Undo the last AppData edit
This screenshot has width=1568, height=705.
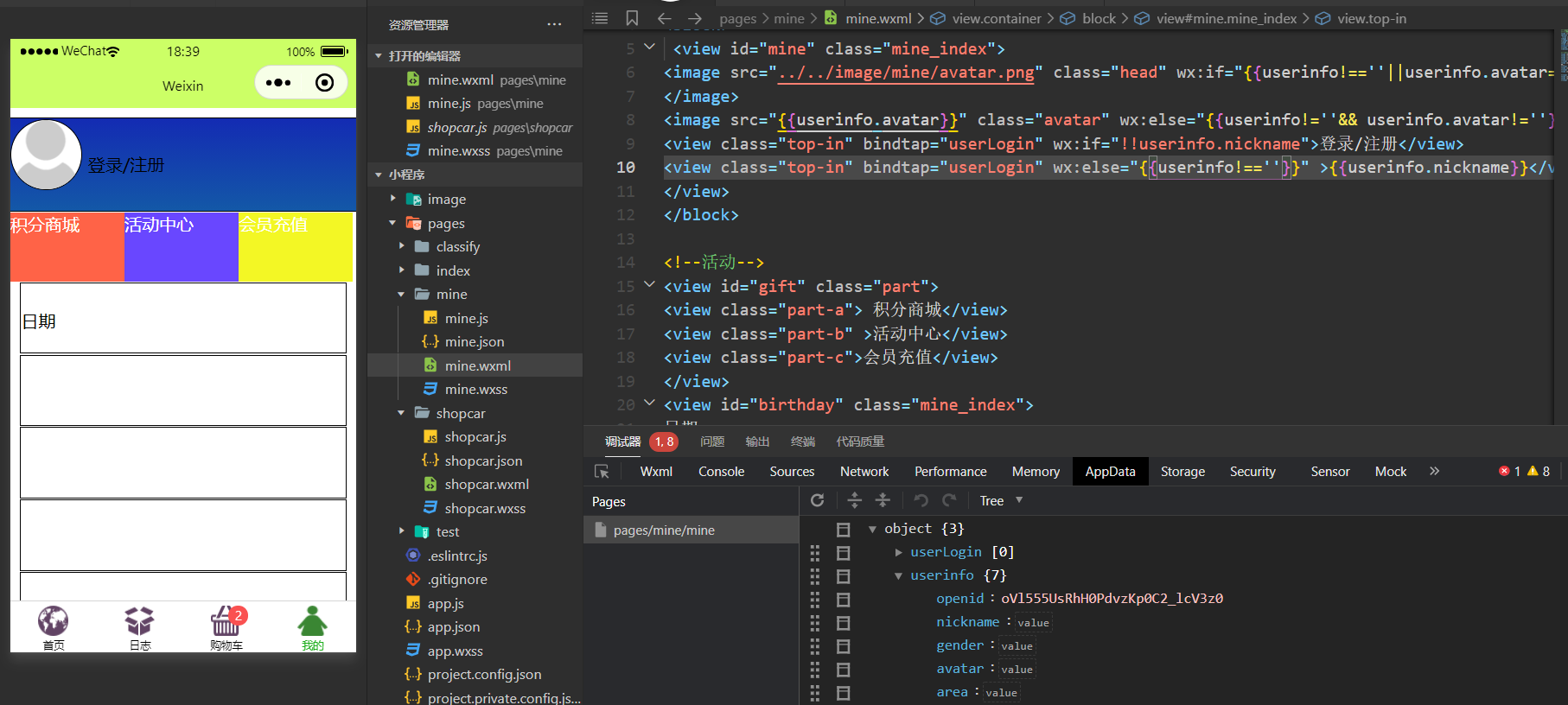click(921, 500)
